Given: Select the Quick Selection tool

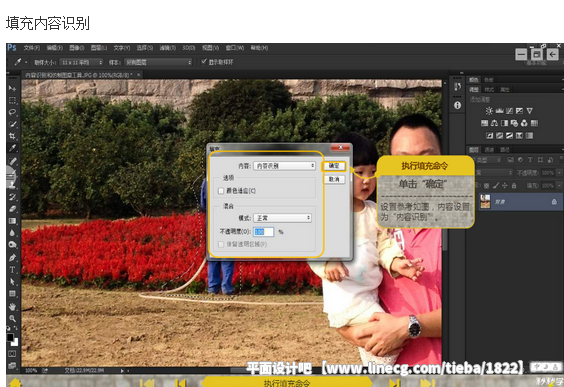Looking at the screenshot, I should [x=13, y=124].
